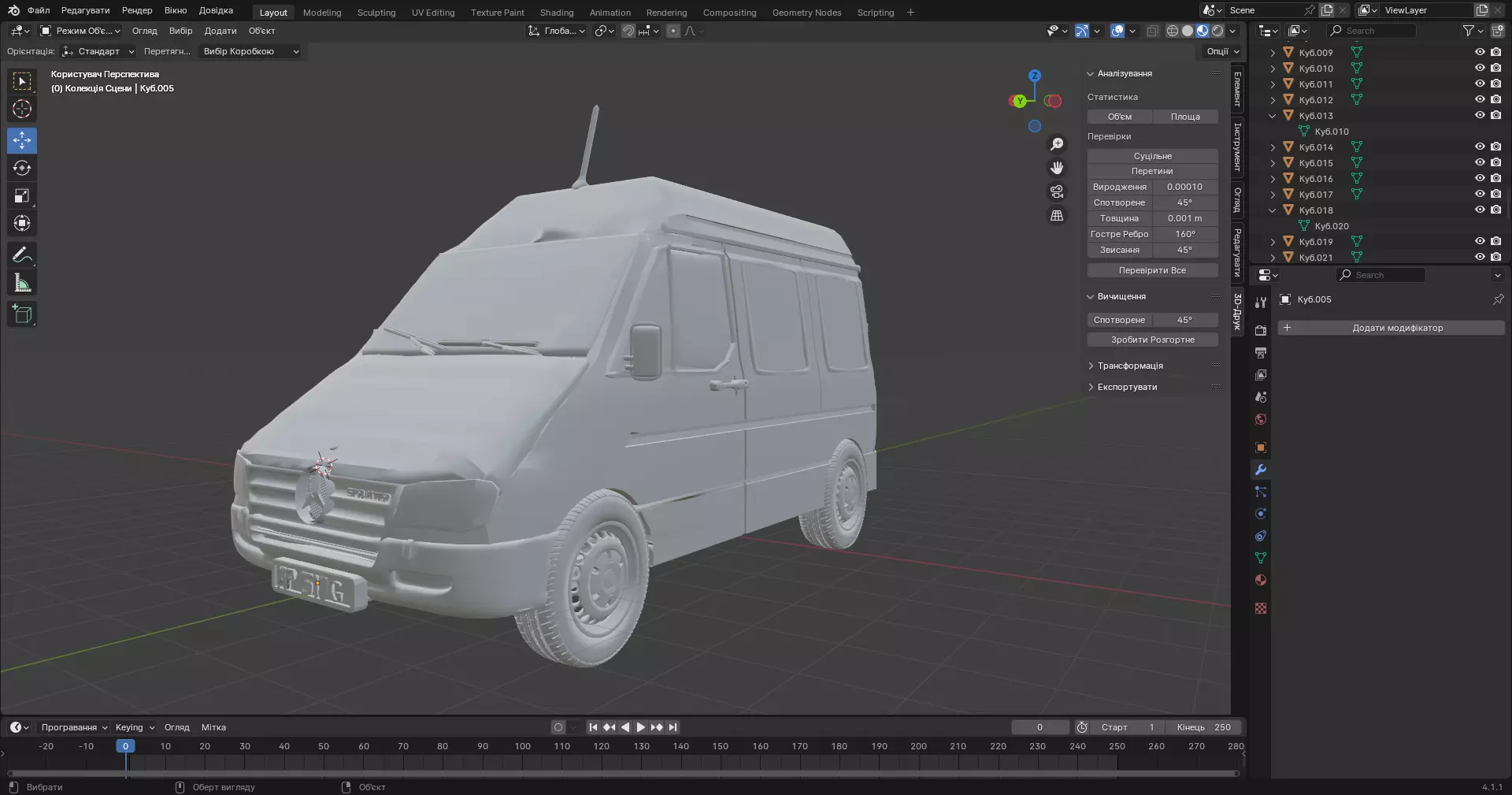Activate the Transform tool
This screenshot has height=795, width=1512.
(x=22, y=224)
